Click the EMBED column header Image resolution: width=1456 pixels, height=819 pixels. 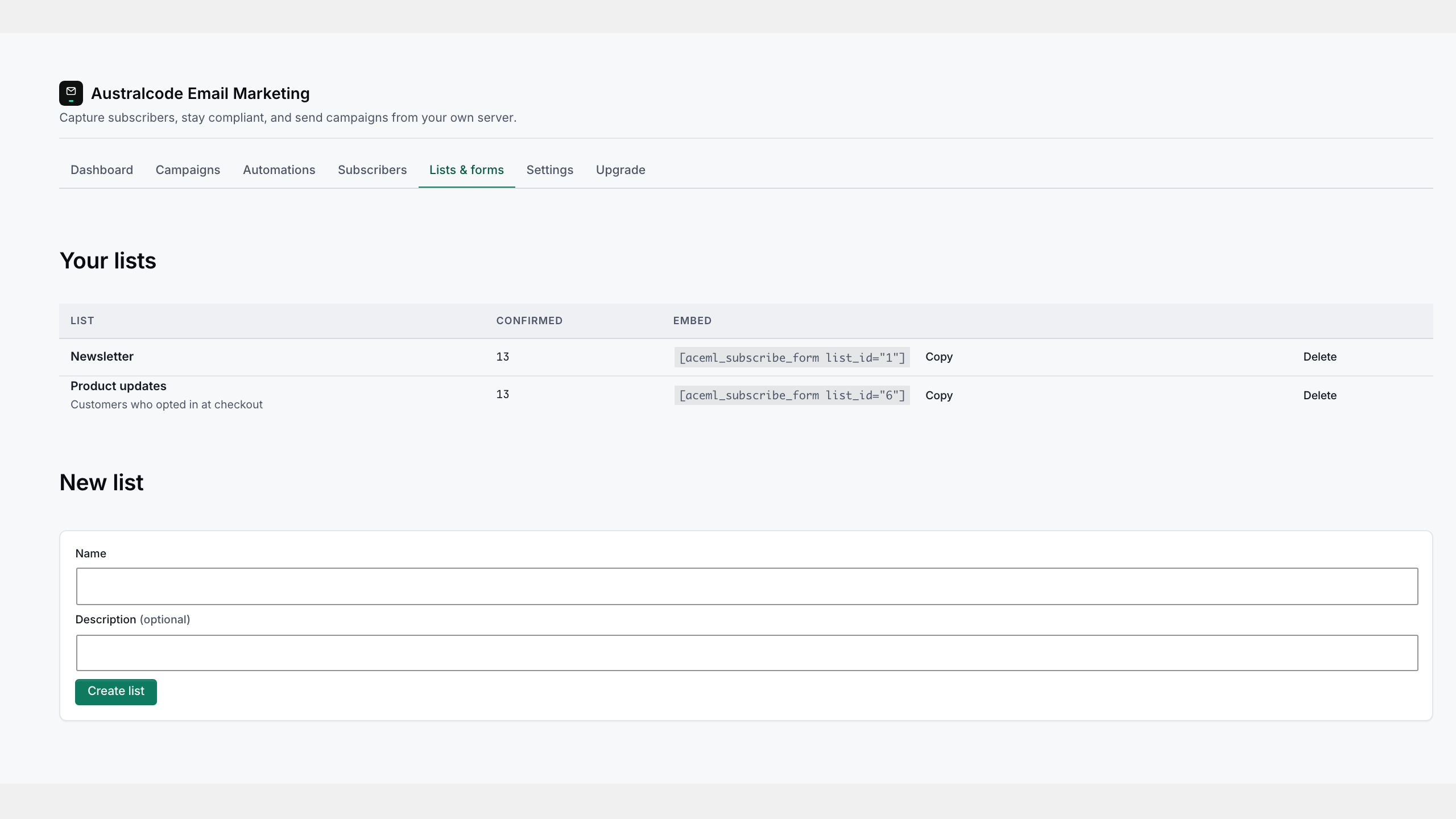point(692,321)
